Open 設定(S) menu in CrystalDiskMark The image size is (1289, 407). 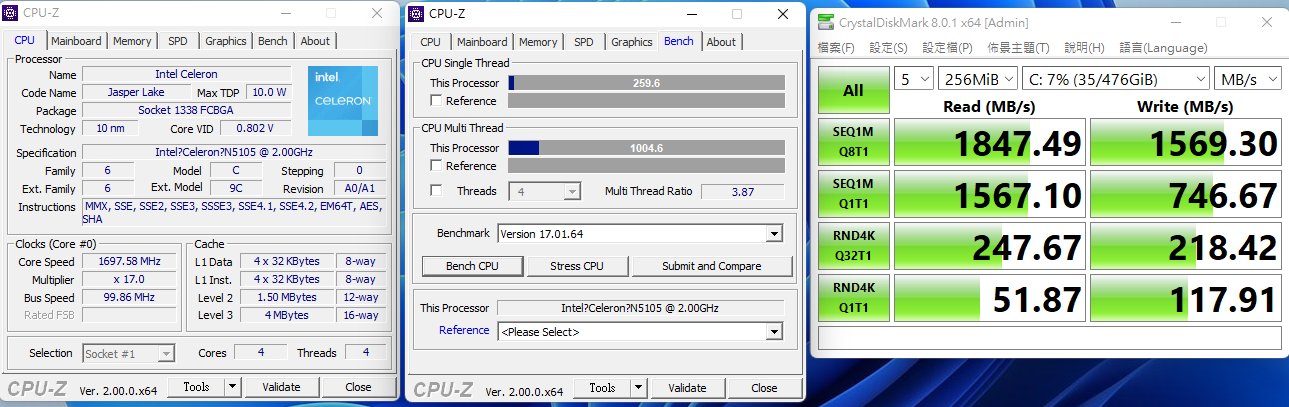888,48
